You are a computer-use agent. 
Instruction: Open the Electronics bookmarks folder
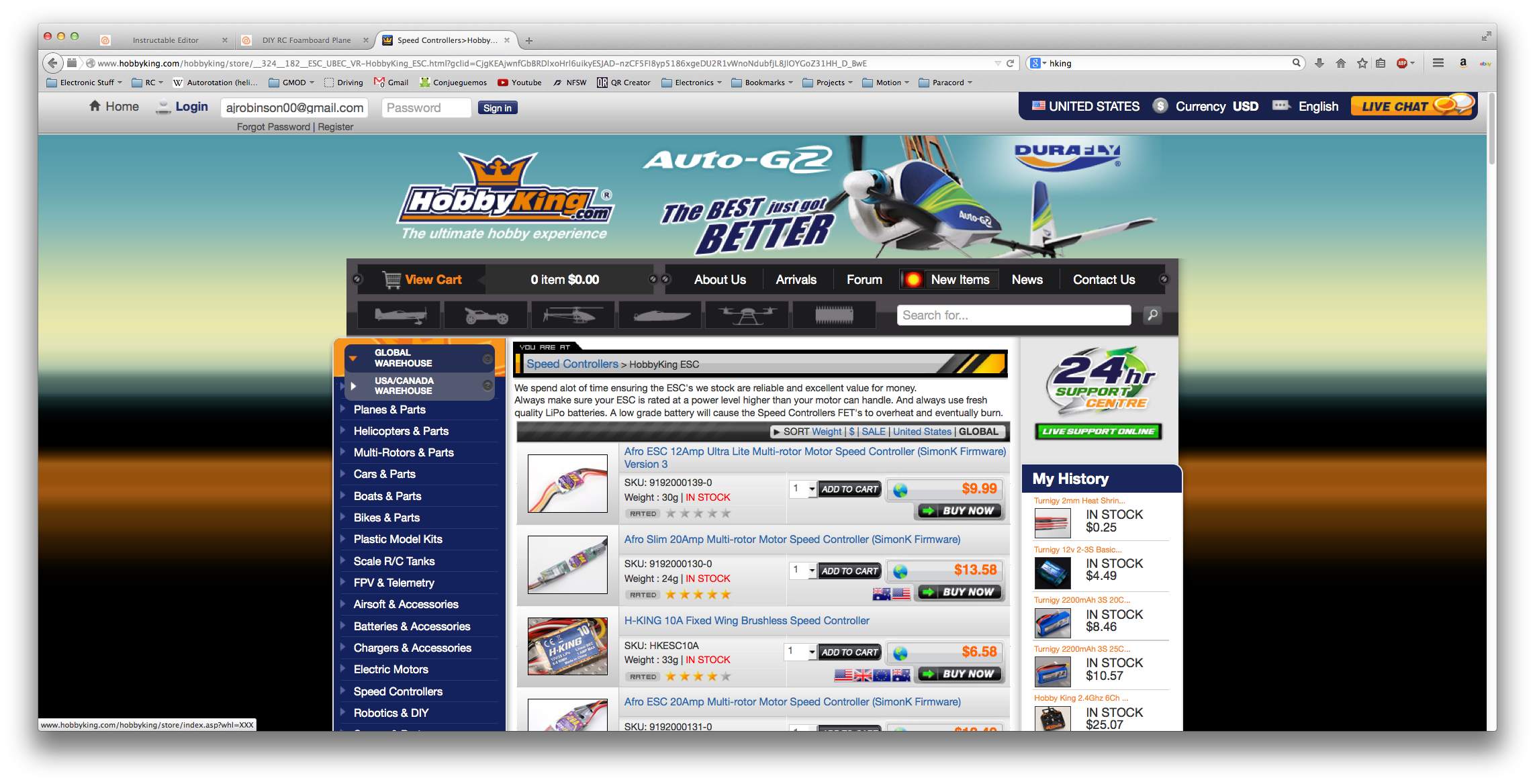tap(692, 83)
